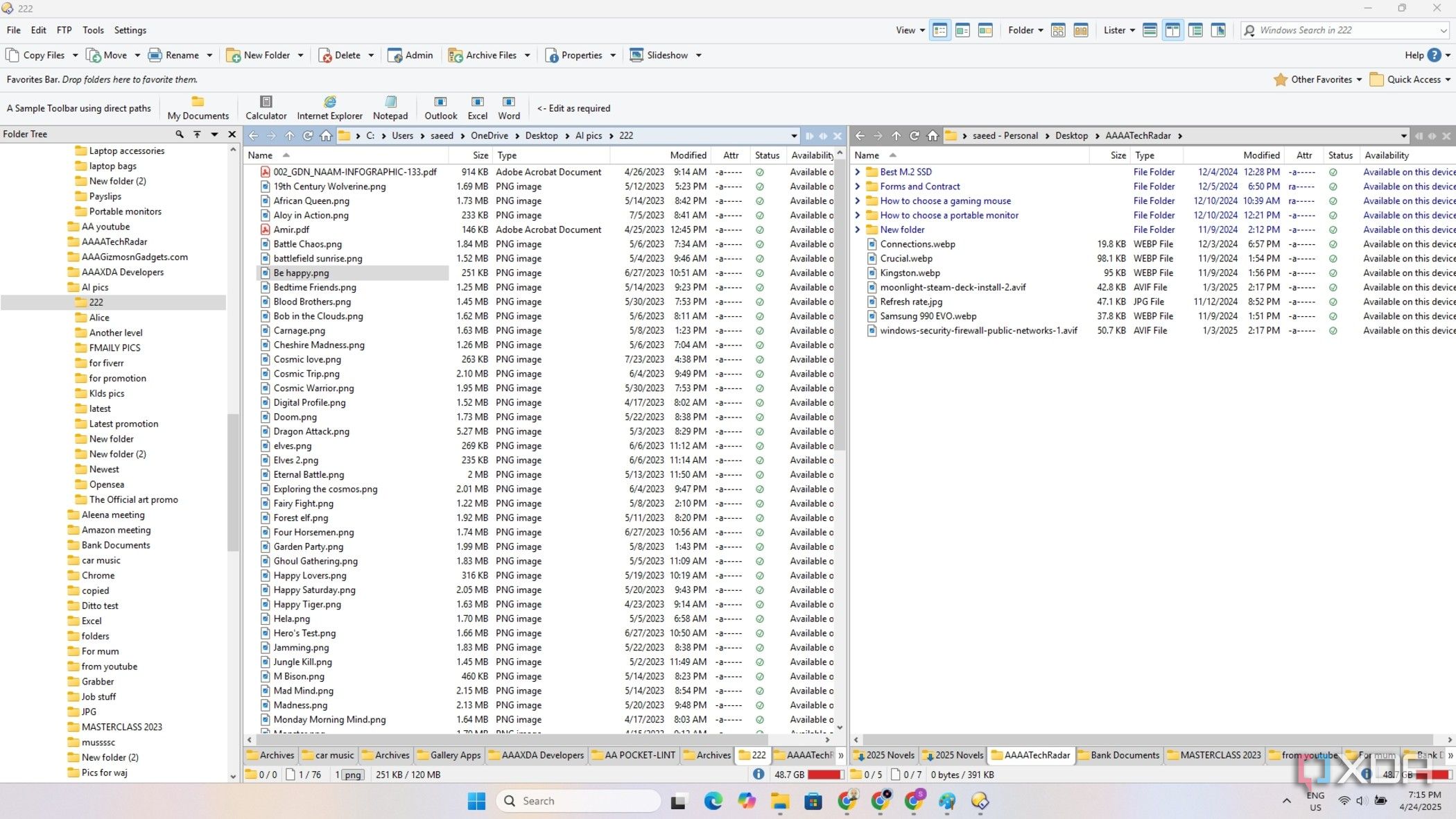The height and width of the screenshot is (819, 1456).
Task: Go to home folder in right file display
Action: click(x=933, y=136)
